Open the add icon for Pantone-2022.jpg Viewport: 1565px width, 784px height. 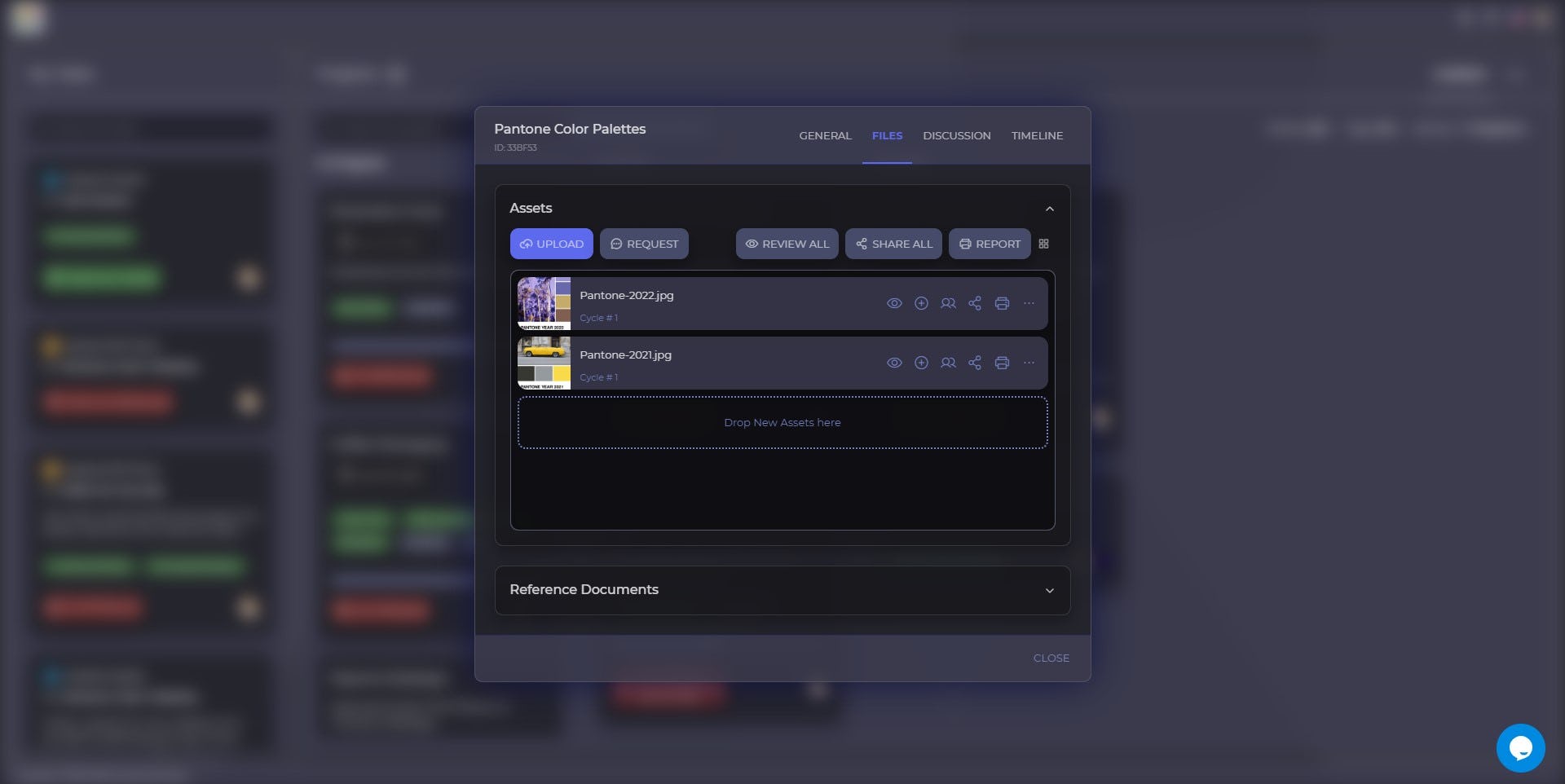921,303
